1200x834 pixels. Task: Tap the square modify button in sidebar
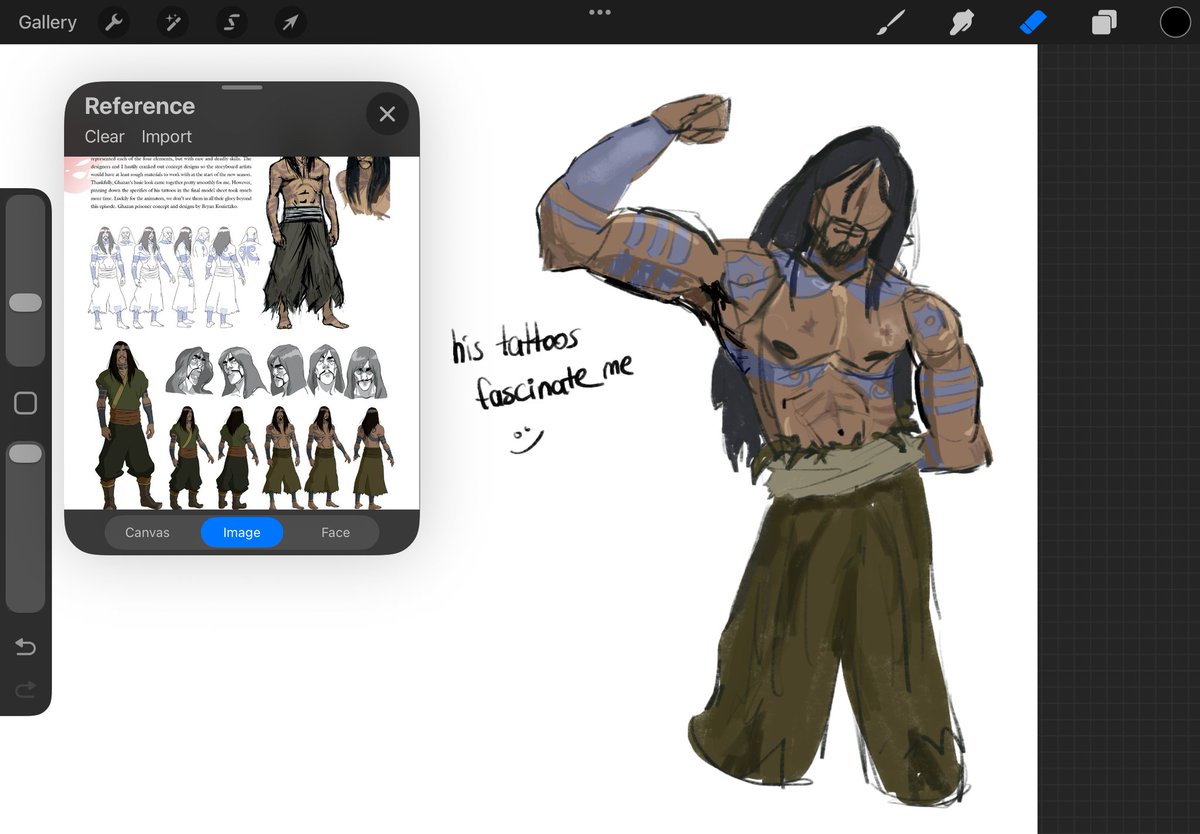[x=25, y=403]
